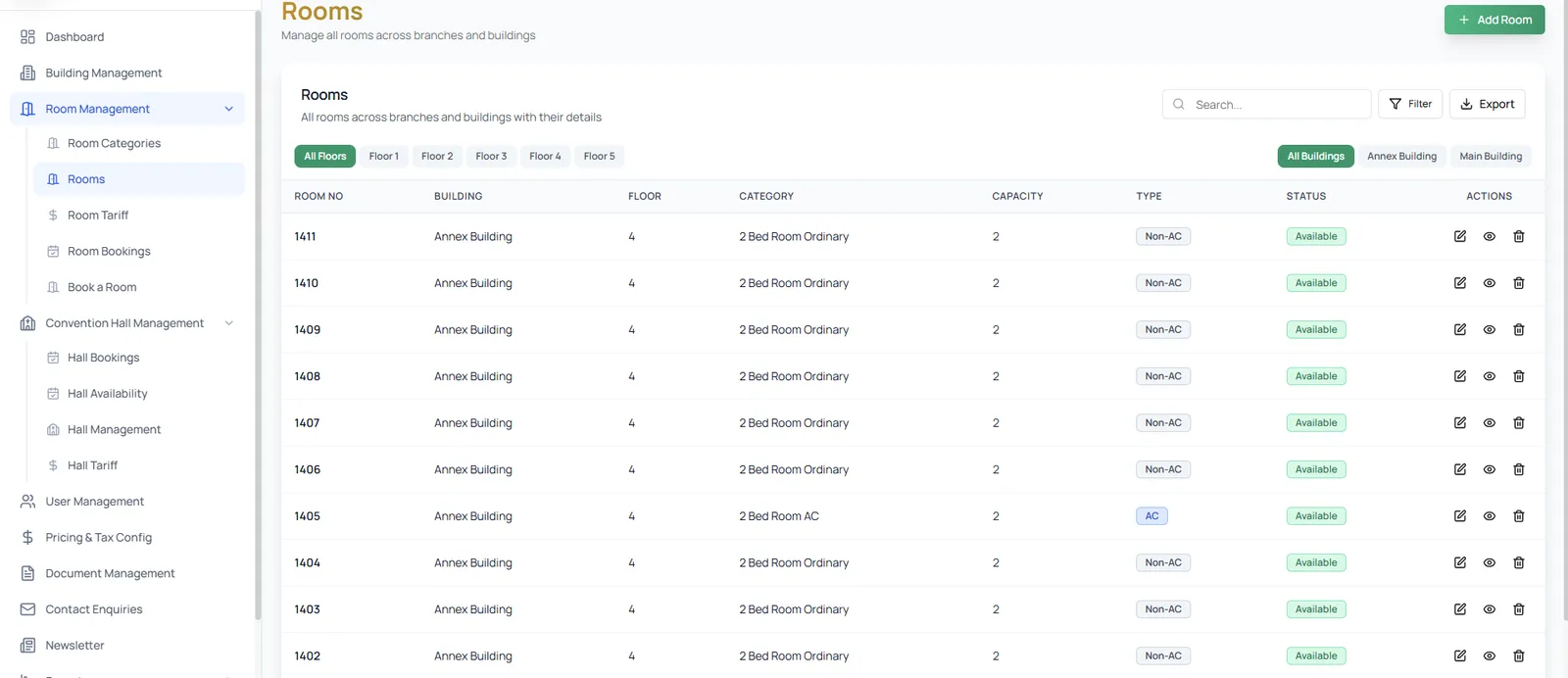View room 1404 via eye icon
Image resolution: width=1568 pixels, height=678 pixels.
tap(1490, 562)
